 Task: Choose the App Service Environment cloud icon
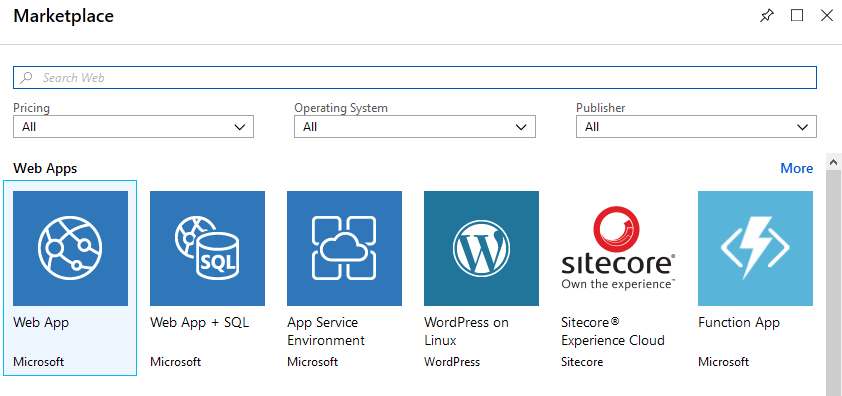click(x=344, y=248)
